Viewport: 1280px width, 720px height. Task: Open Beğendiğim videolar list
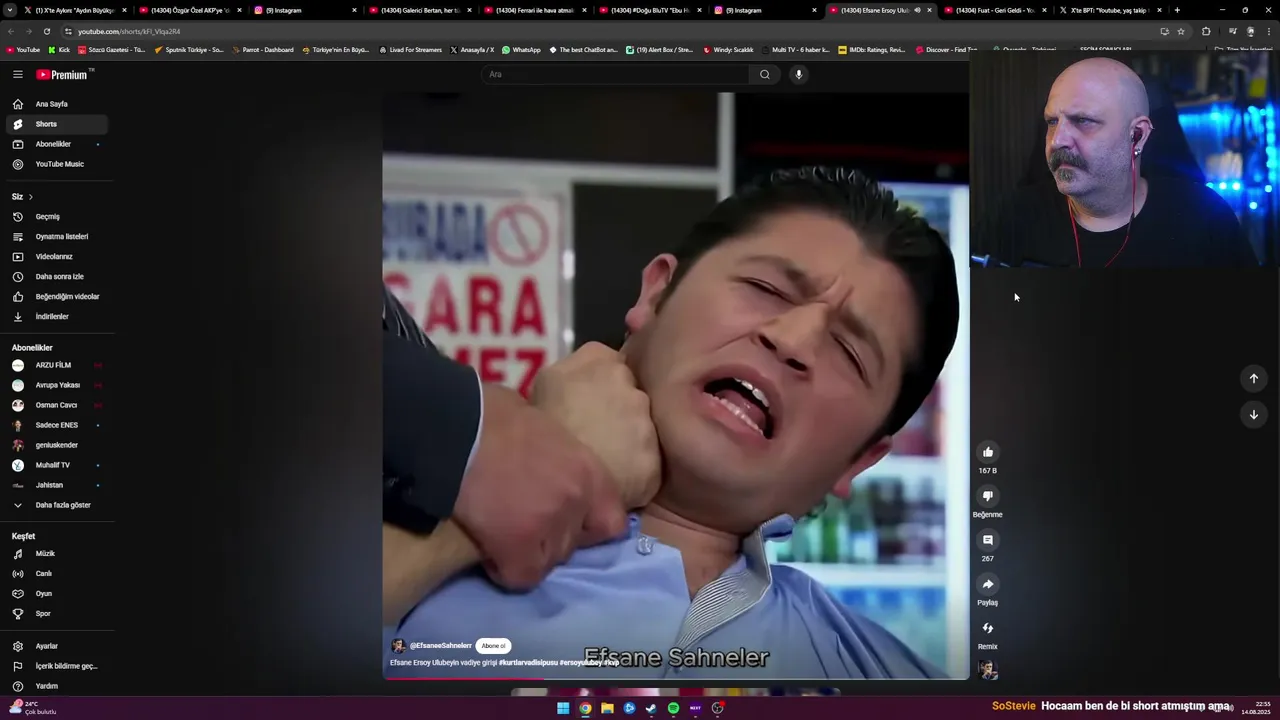coord(55,296)
